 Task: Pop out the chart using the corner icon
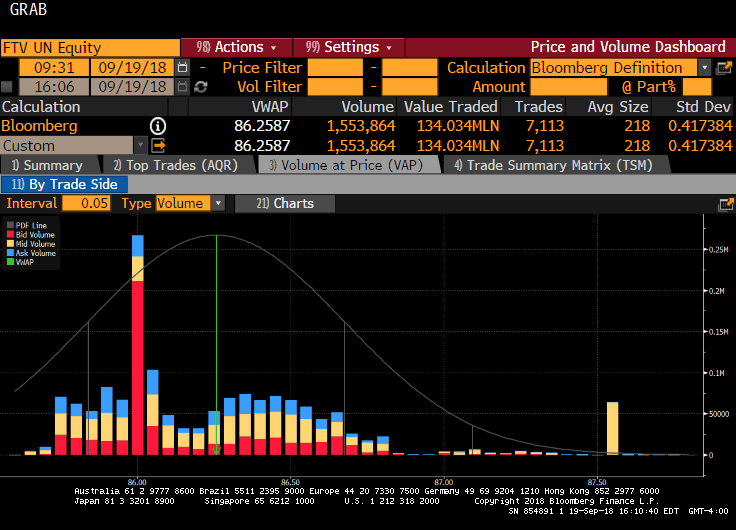click(x=726, y=204)
